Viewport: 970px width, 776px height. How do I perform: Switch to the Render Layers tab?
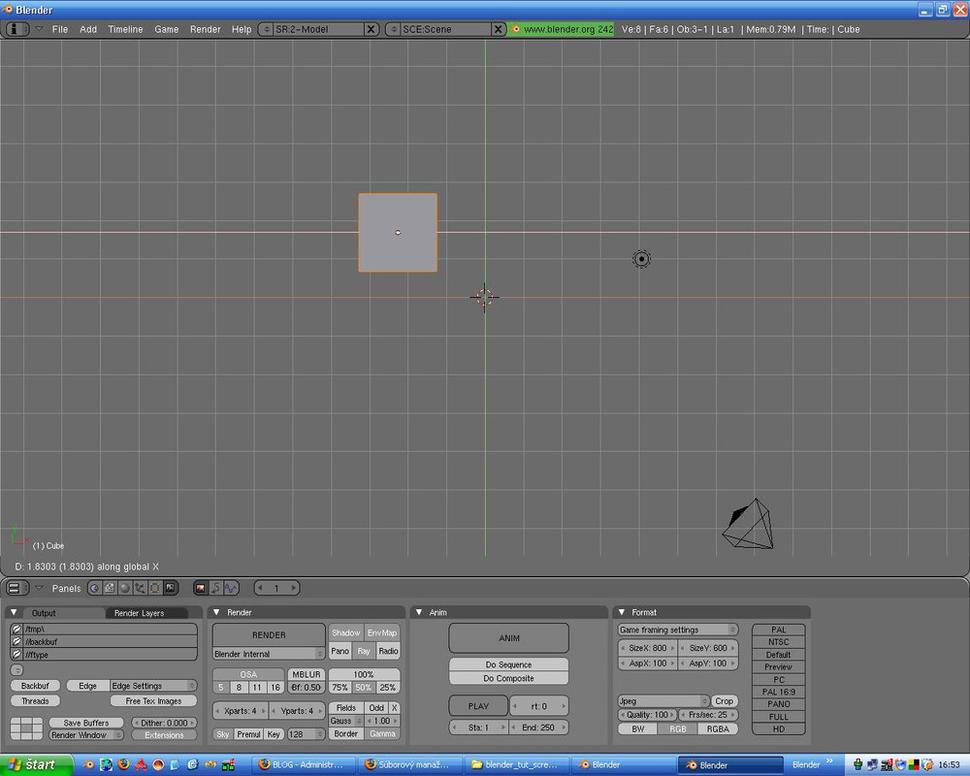tap(146, 613)
